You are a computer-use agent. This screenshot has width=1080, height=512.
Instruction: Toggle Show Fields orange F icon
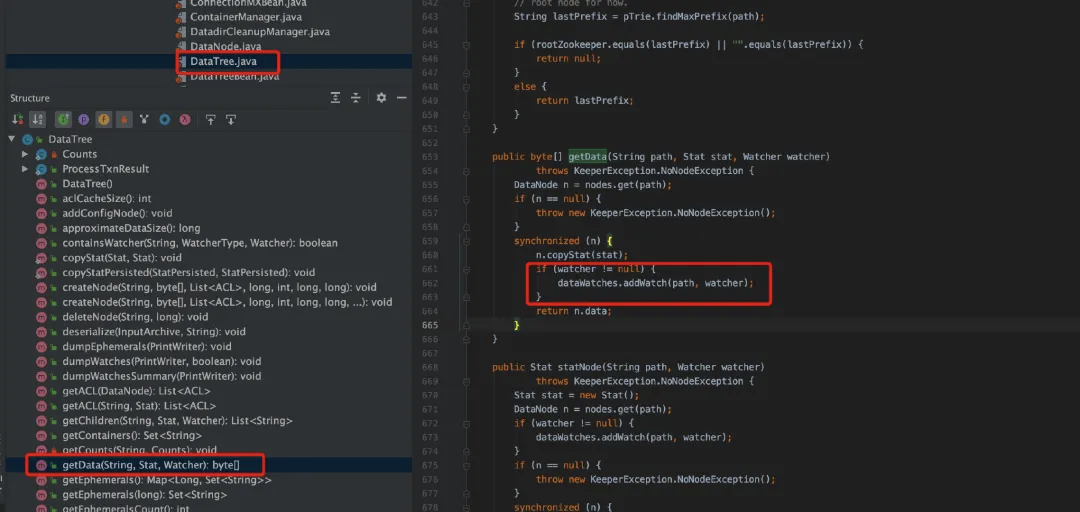point(103,120)
